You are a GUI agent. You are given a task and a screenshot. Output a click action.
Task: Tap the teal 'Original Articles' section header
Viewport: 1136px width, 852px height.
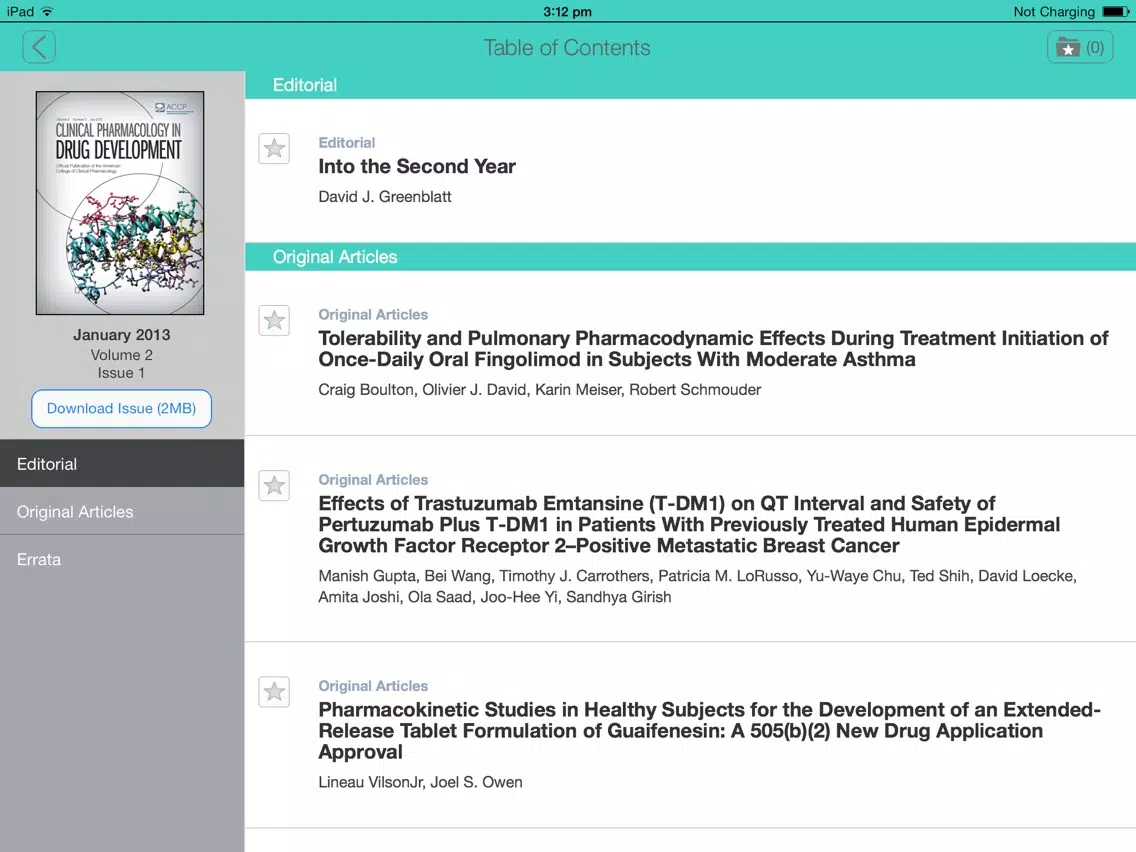coord(690,257)
